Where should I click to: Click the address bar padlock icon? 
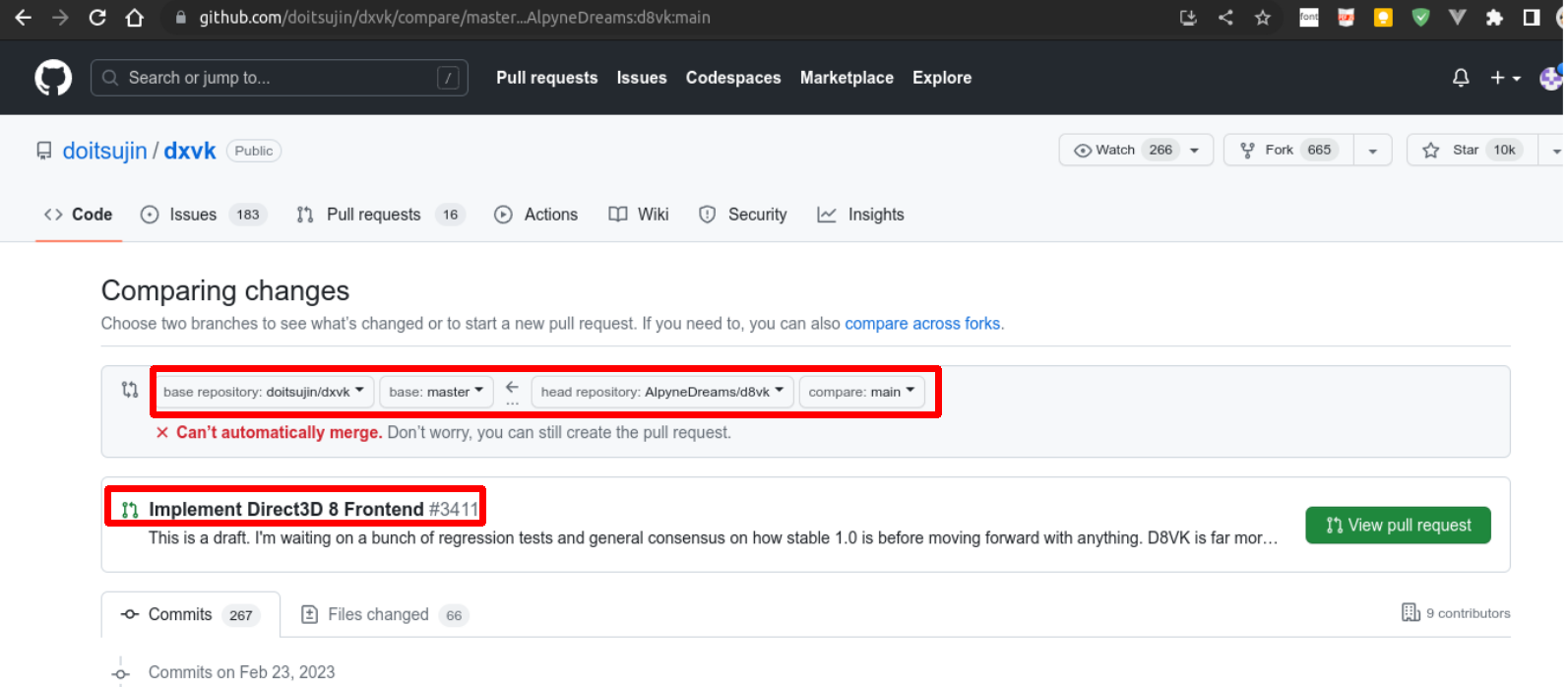pyautogui.click(x=180, y=18)
